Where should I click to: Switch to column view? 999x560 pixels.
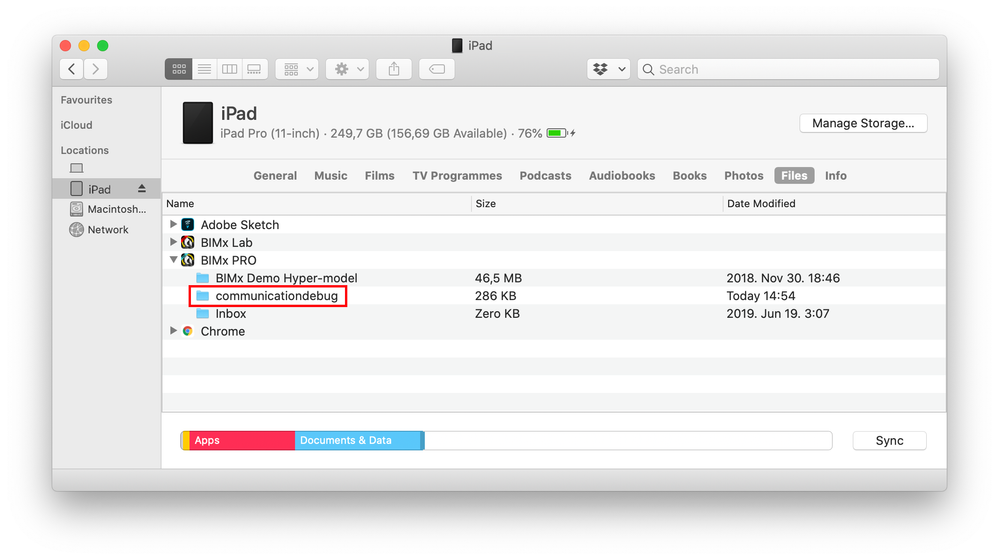[229, 69]
